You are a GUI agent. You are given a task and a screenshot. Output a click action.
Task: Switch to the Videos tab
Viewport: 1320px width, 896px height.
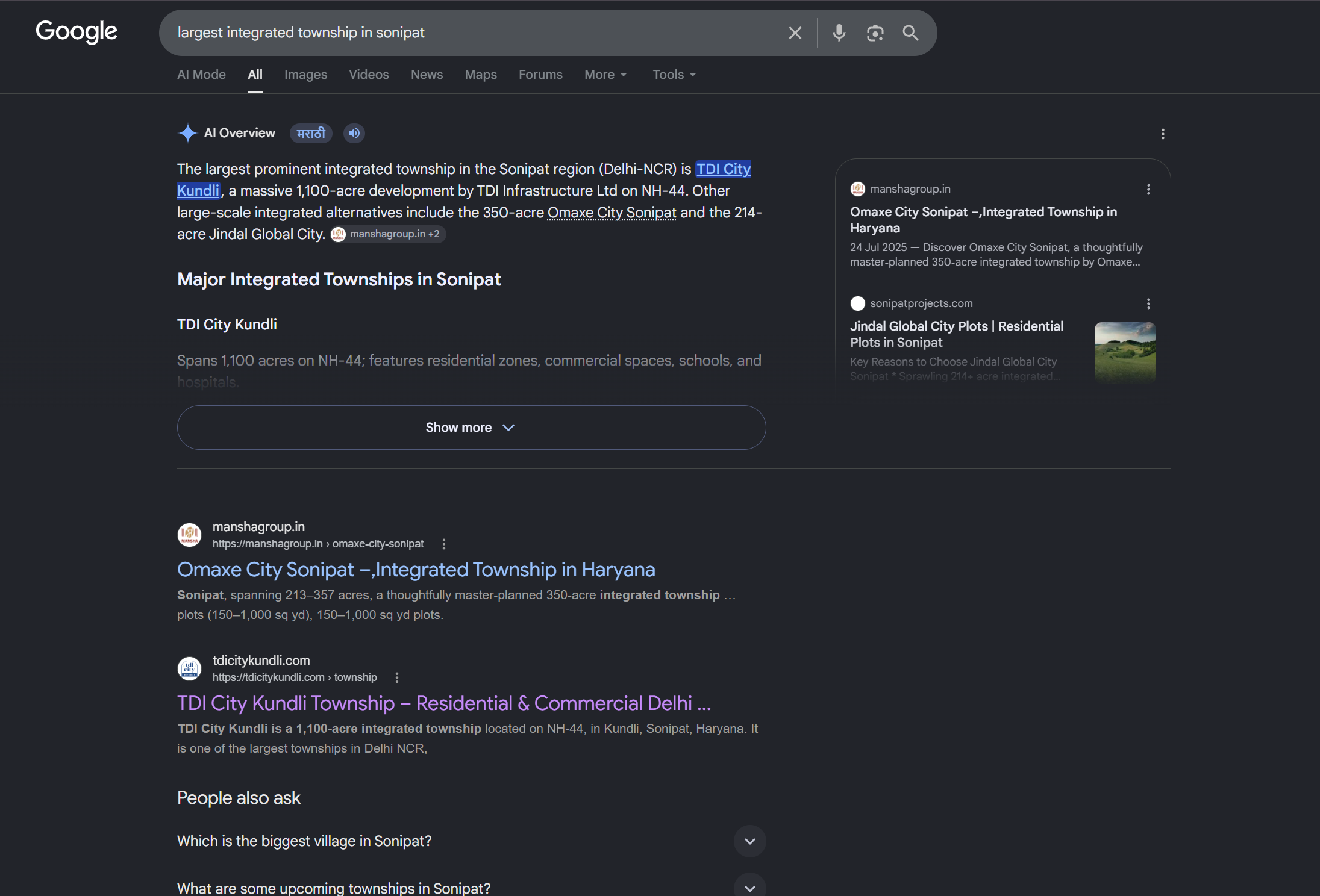tap(369, 75)
